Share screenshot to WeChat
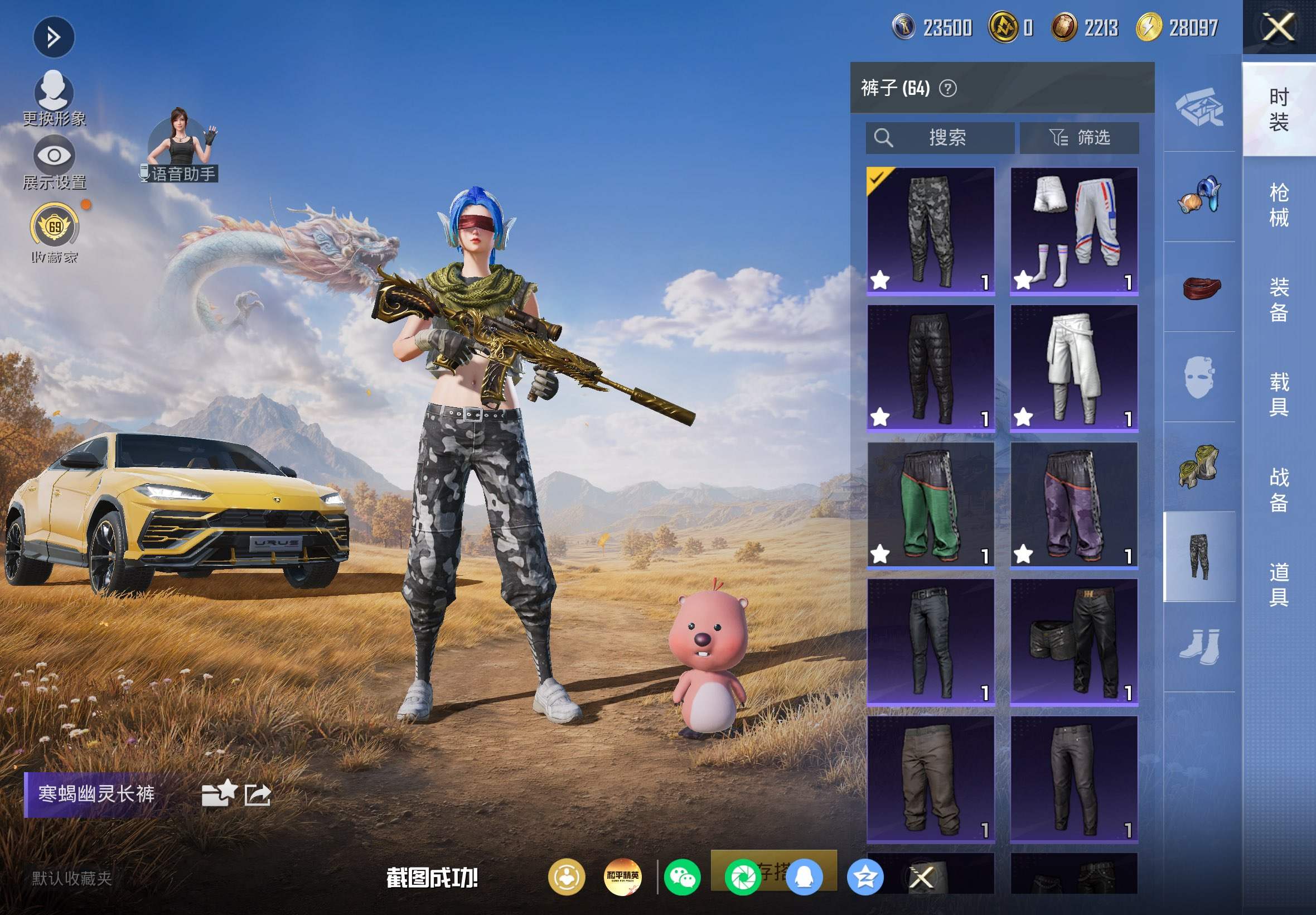 point(682,877)
